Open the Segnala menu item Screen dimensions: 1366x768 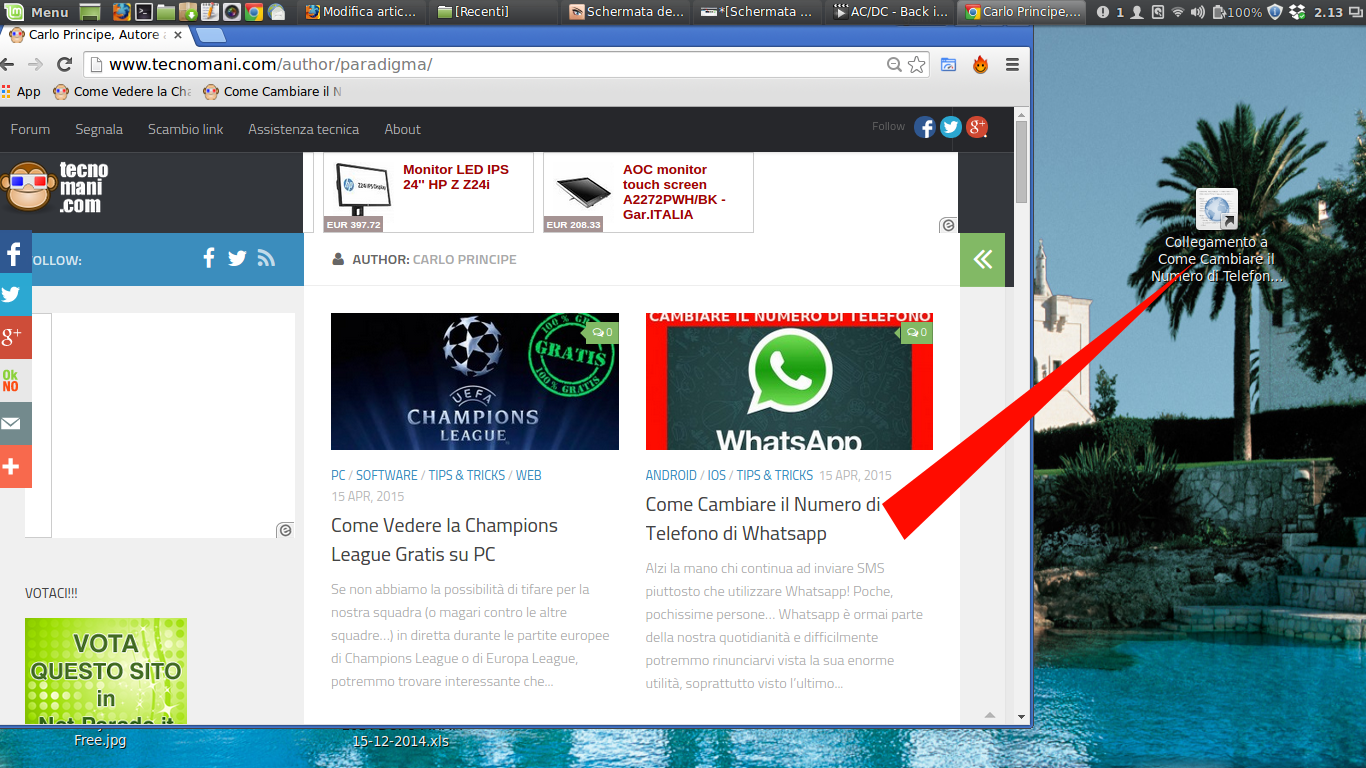99,129
